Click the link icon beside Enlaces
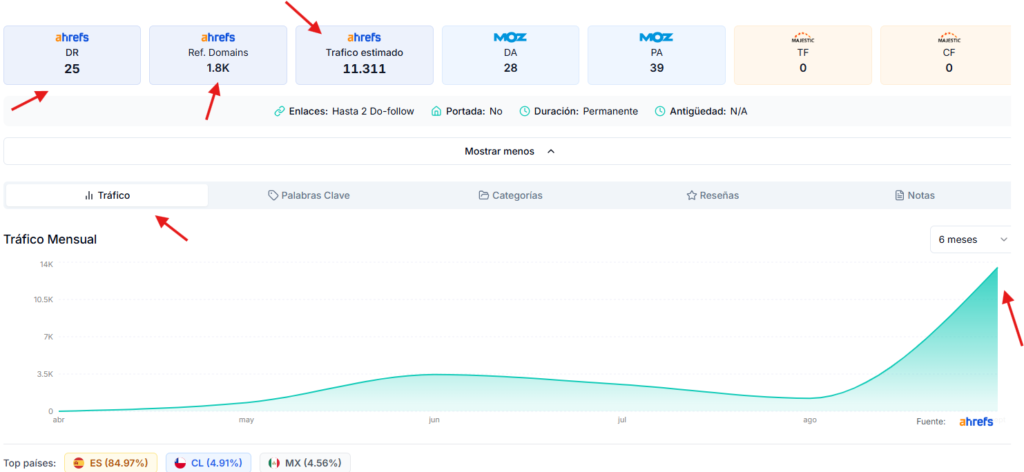Image resolution: width=1024 pixels, height=472 pixels. click(x=280, y=112)
